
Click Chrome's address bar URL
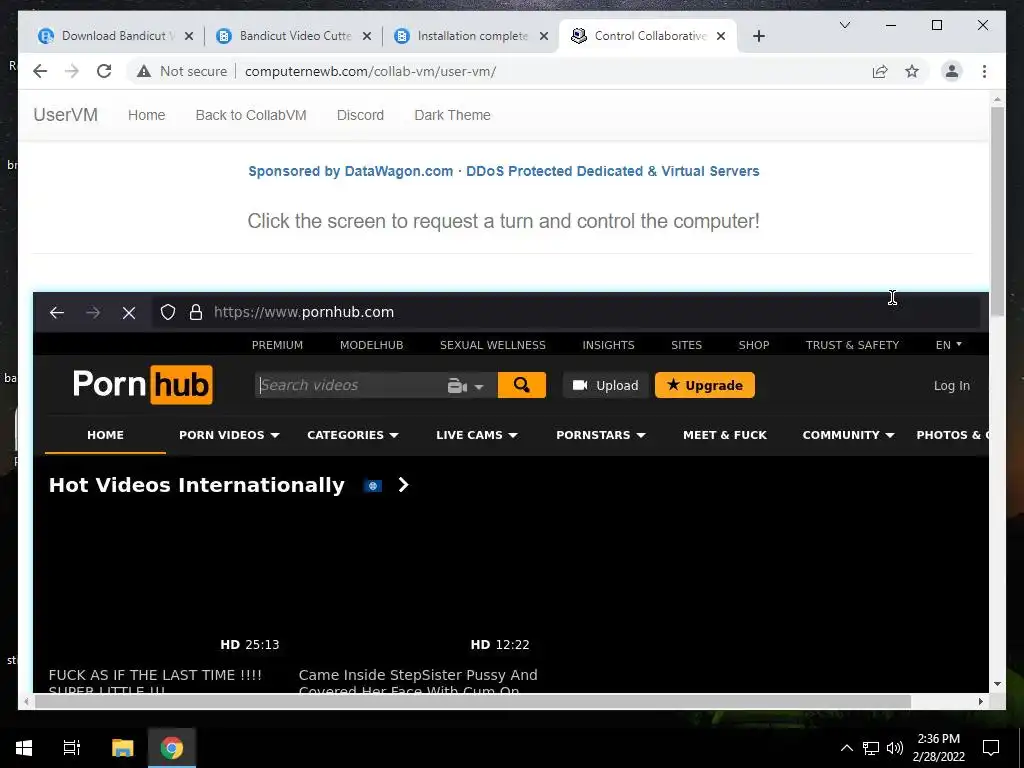(x=370, y=71)
